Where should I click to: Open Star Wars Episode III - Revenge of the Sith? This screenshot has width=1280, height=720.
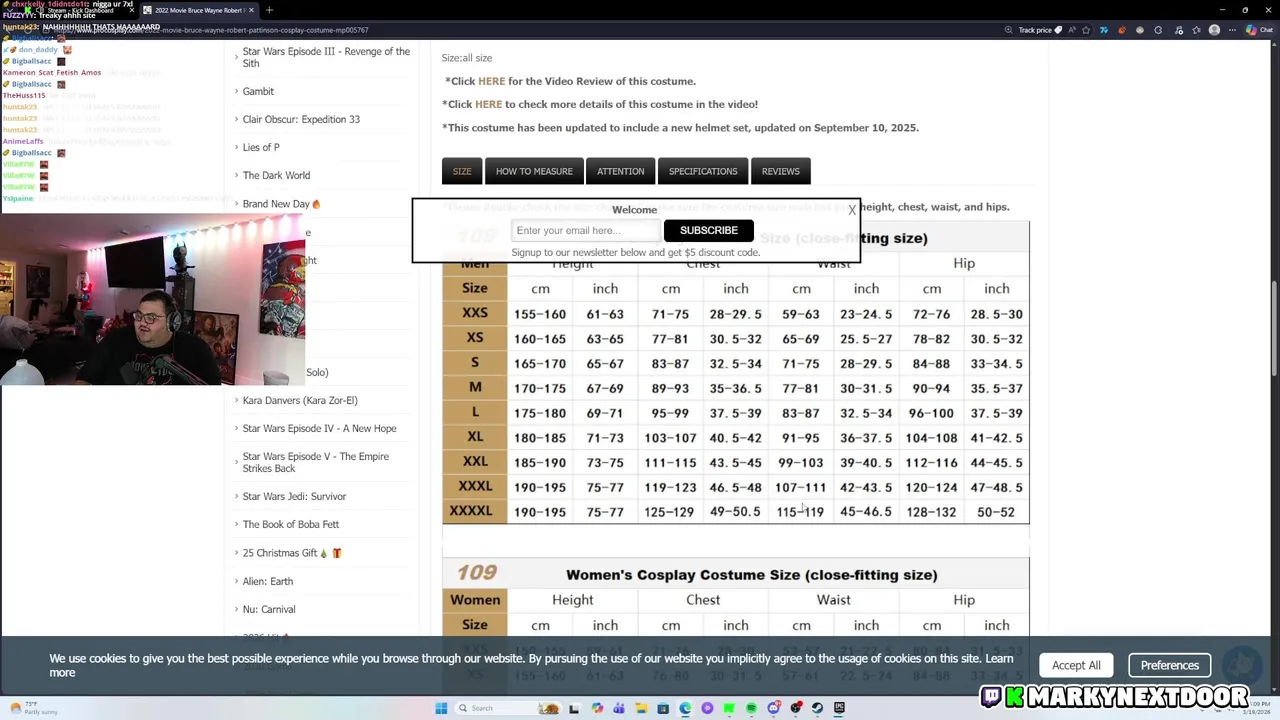tap(326, 57)
